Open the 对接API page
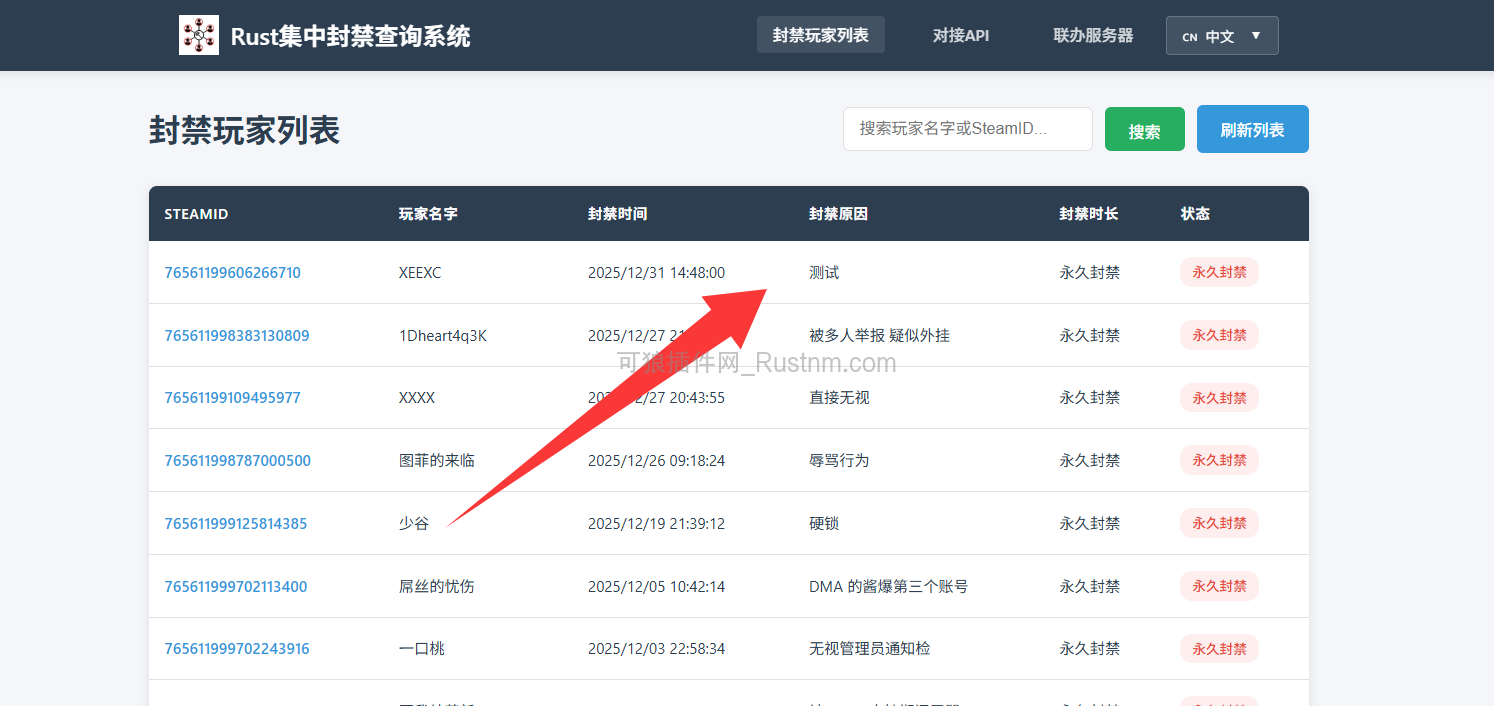The height and width of the screenshot is (706, 1494). (960, 34)
